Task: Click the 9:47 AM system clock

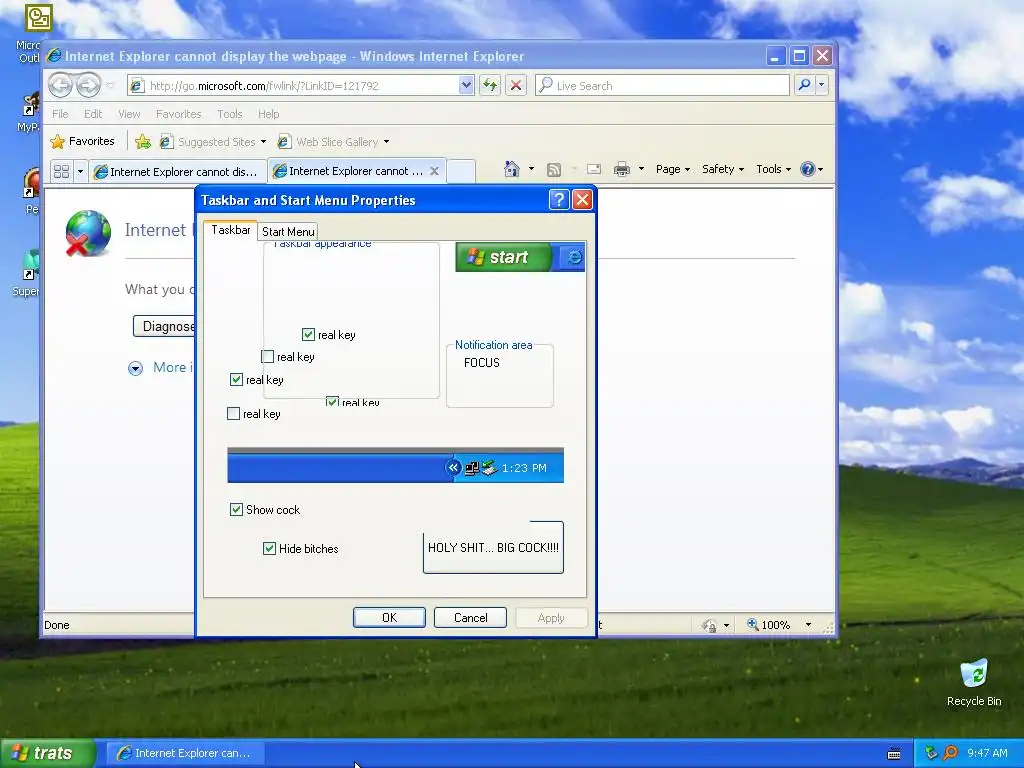Action: tap(987, 753)
